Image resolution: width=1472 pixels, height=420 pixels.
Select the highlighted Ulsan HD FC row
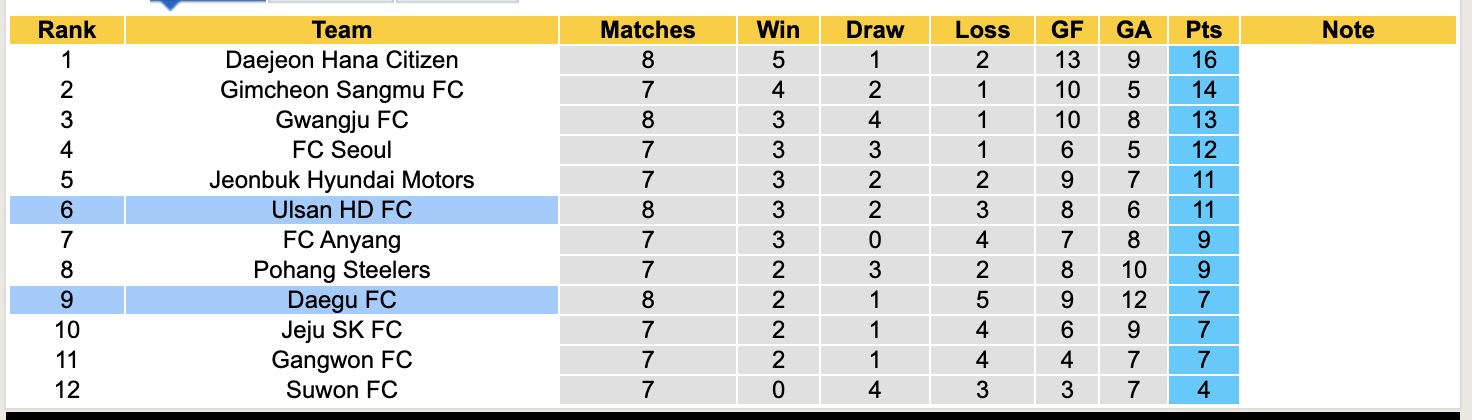point(341,210)
